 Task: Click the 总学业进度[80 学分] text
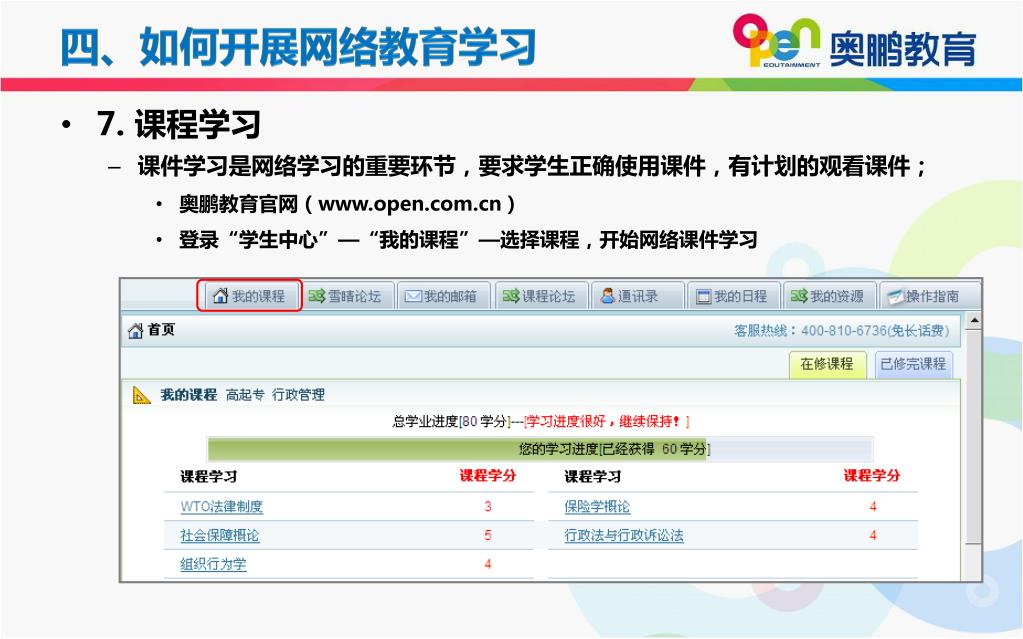pos(451,422)
